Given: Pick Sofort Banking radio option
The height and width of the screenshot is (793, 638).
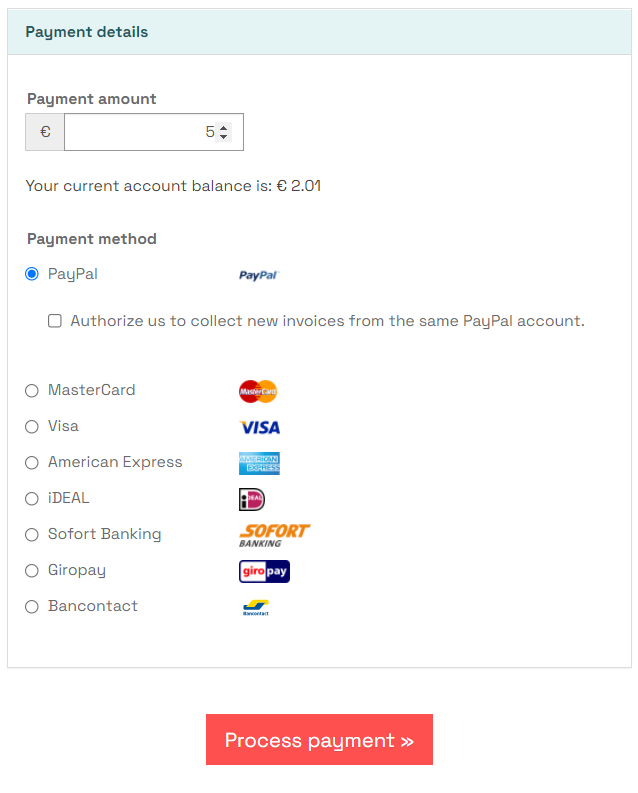Looking at the screenshot, I should click(32, 535).
